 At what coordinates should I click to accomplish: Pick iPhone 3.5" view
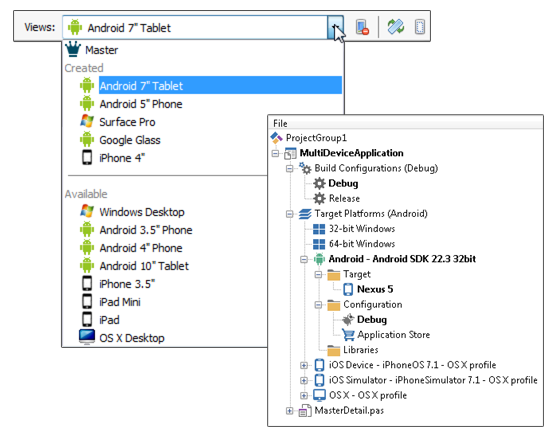coord(127,284)
